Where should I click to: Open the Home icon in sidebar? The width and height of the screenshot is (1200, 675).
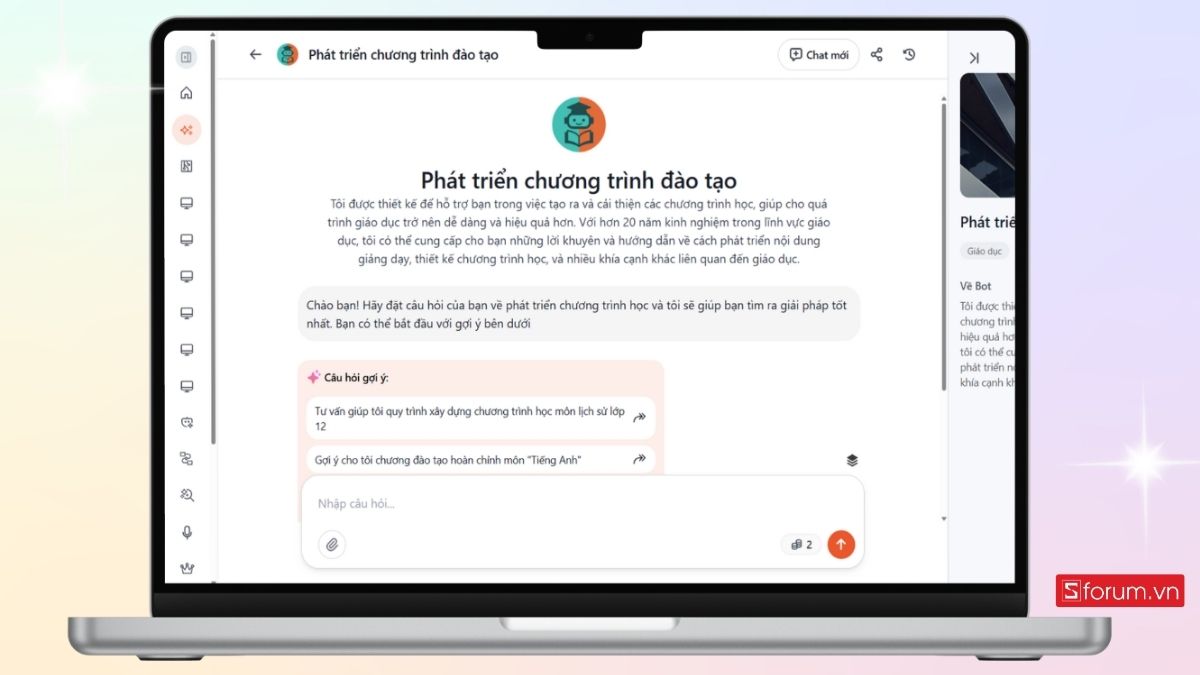tap(186, 93)
